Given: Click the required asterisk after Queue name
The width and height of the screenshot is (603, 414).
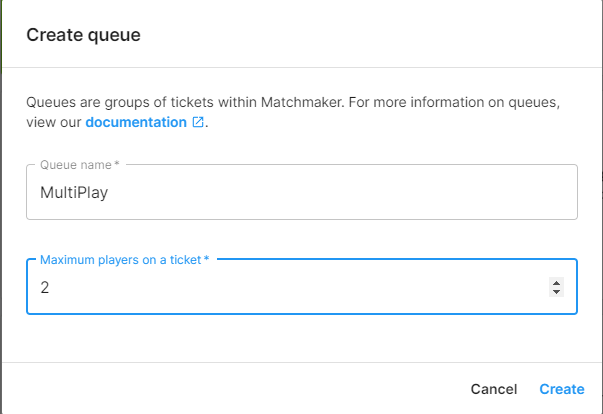Looking at the screenshot, I should [x=117, y=163].
